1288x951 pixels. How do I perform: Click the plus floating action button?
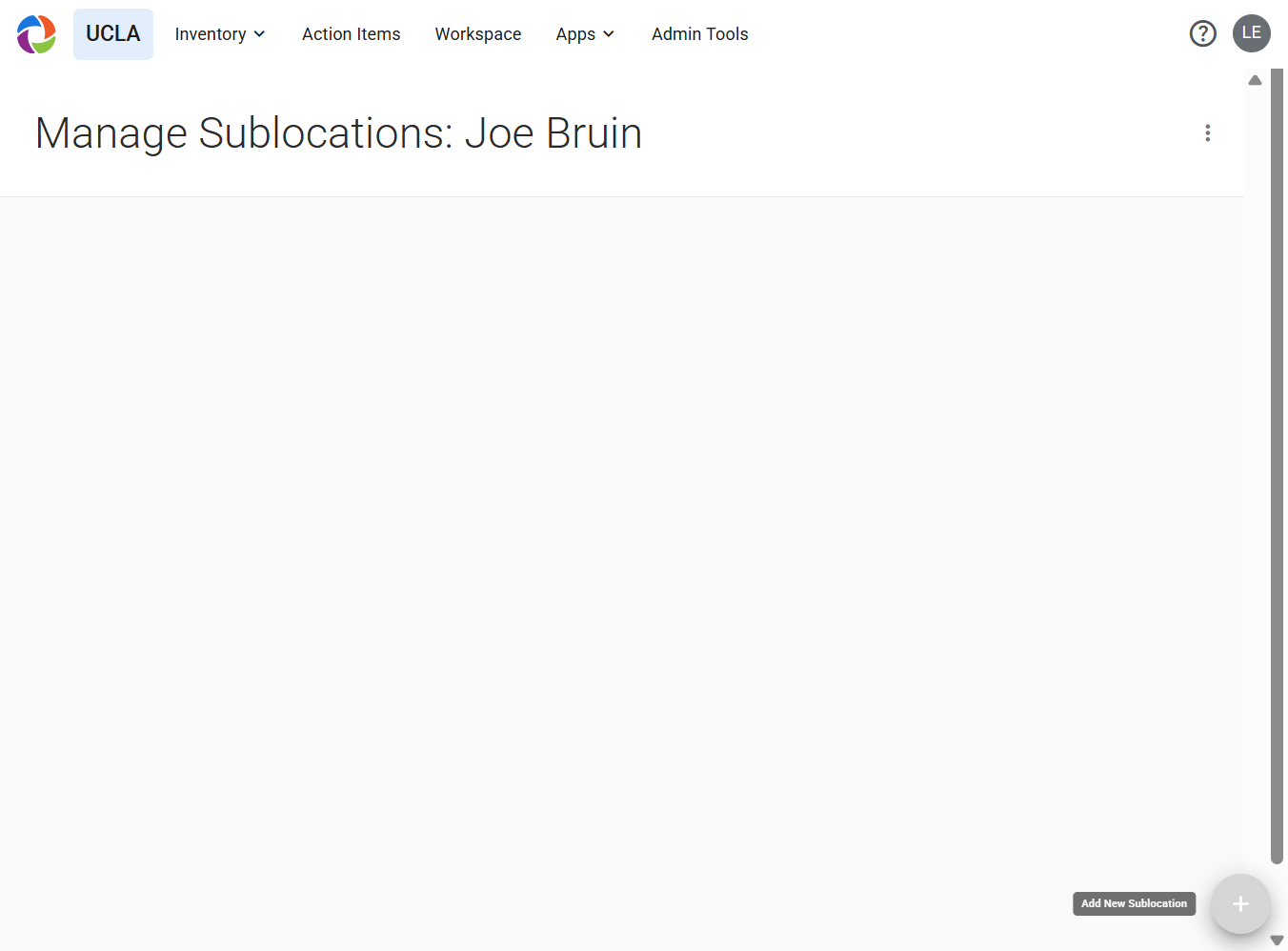tap(1240, 904)
